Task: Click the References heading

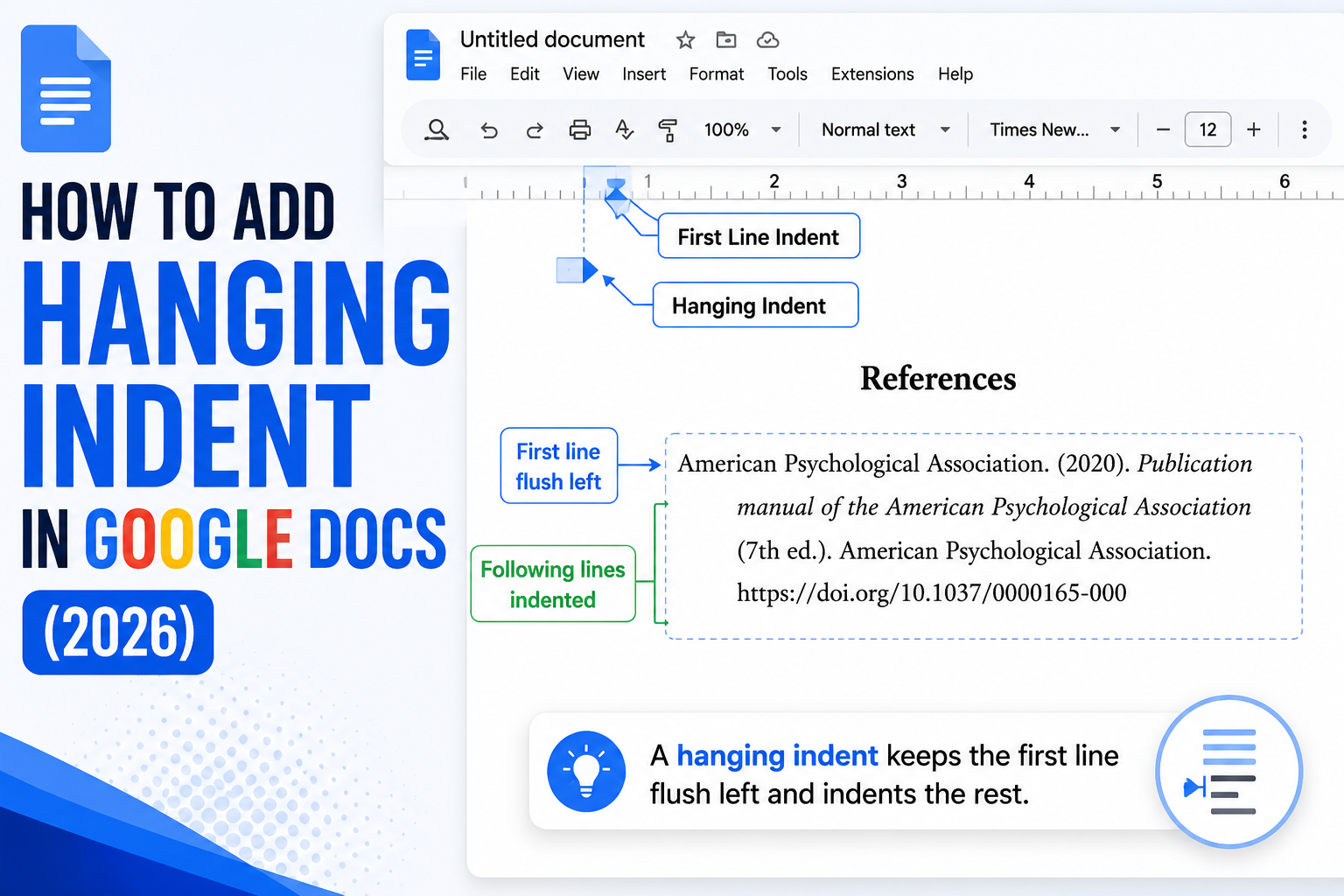Action: (938, 378)
